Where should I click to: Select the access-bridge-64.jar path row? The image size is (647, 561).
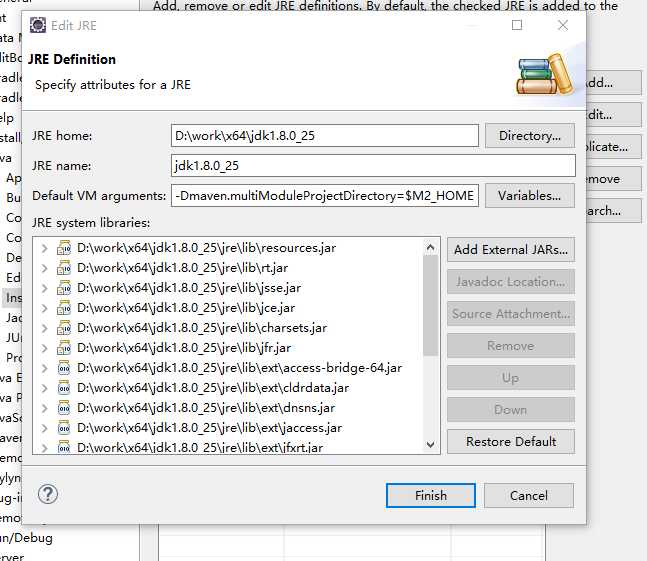pyautogui.click(x=239, y=368)
